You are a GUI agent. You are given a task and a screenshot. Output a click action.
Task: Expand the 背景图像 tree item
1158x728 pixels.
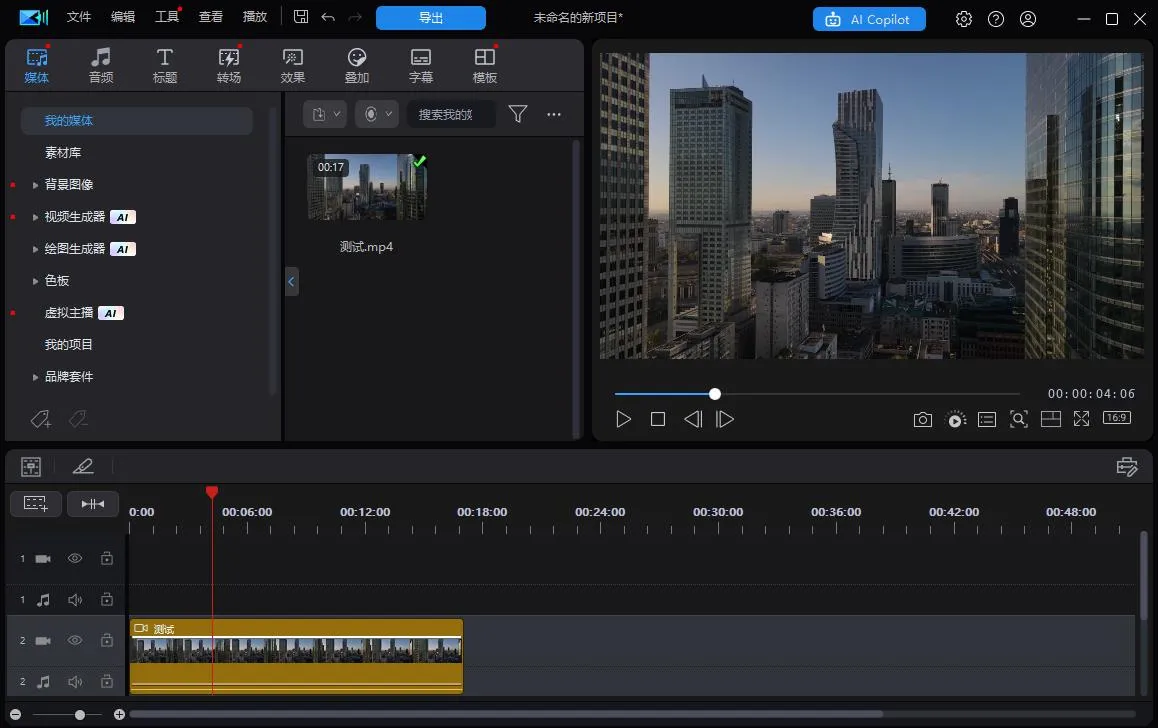(x=36, y=185)
